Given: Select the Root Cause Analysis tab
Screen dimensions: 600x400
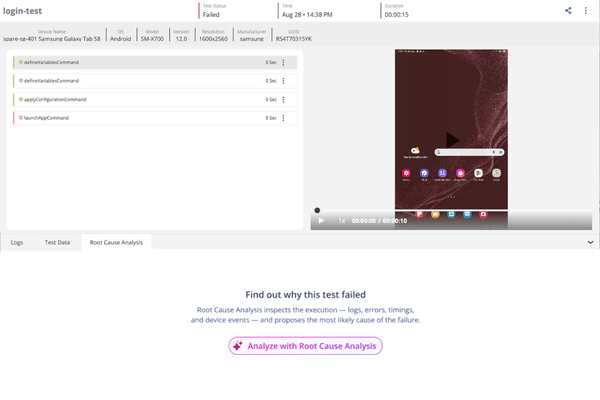Looking at the screenshot, I should click(116, 242).
